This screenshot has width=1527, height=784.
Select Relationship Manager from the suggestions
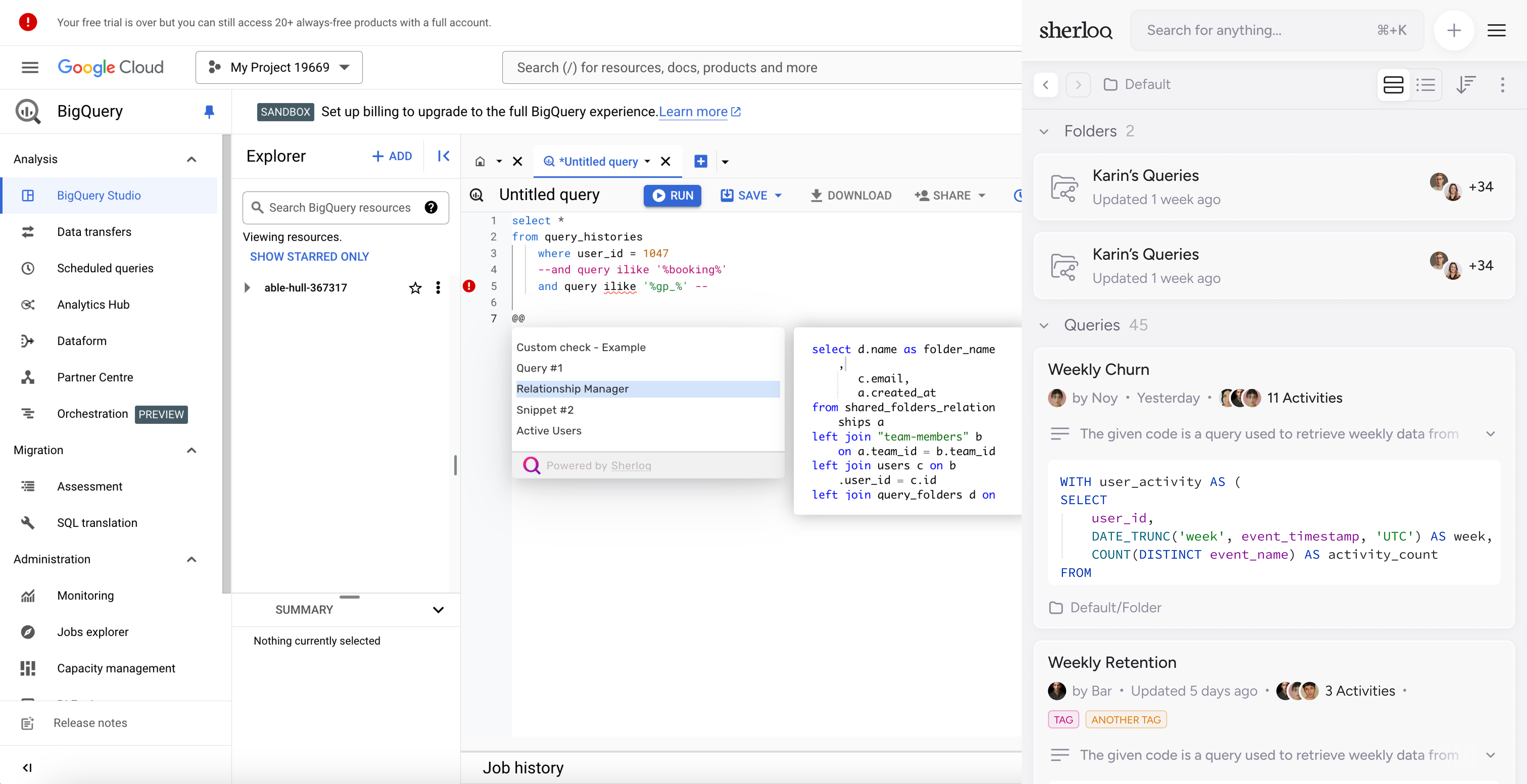click(572, 389)
